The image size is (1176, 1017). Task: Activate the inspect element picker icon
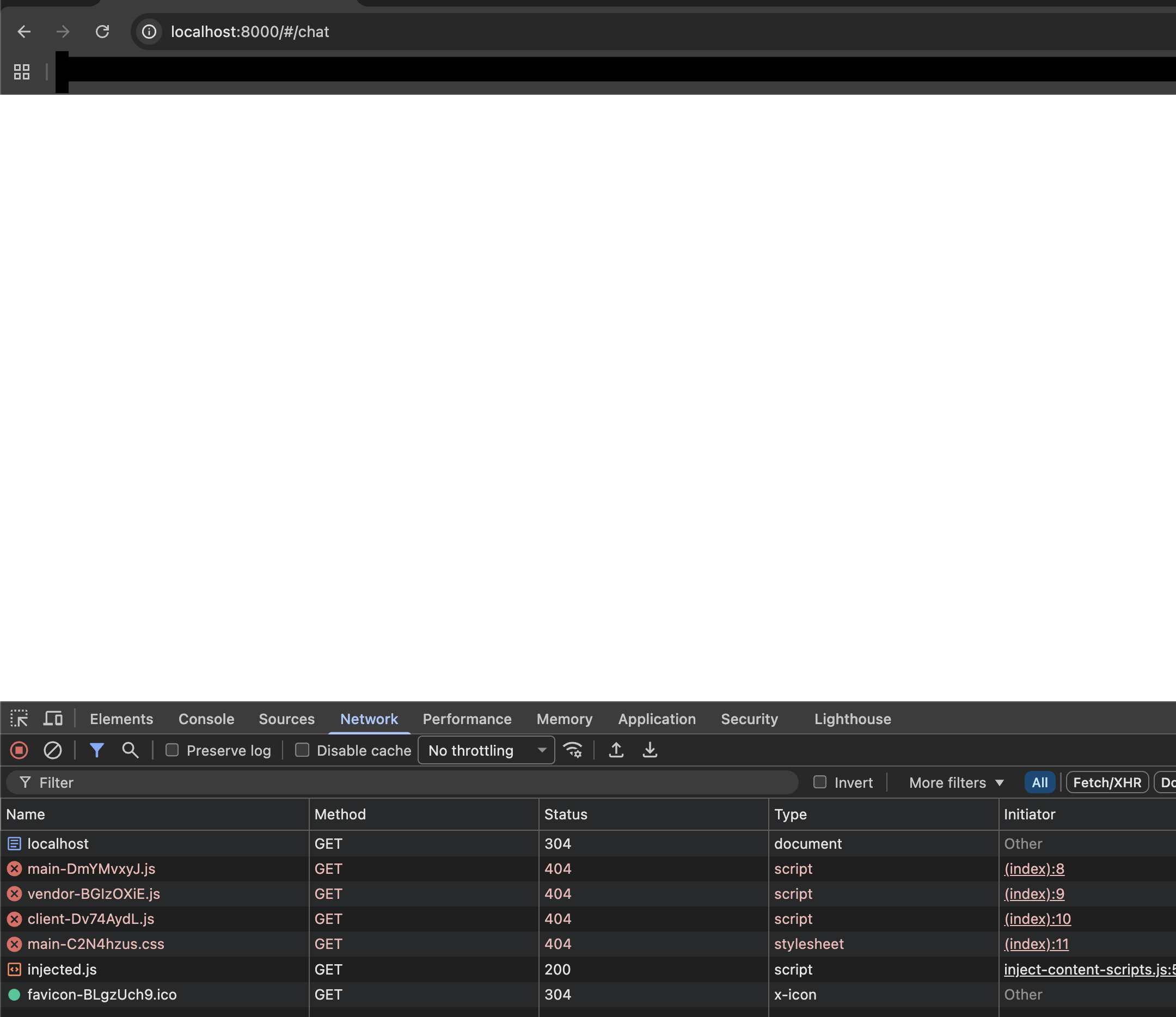(19, 719)
